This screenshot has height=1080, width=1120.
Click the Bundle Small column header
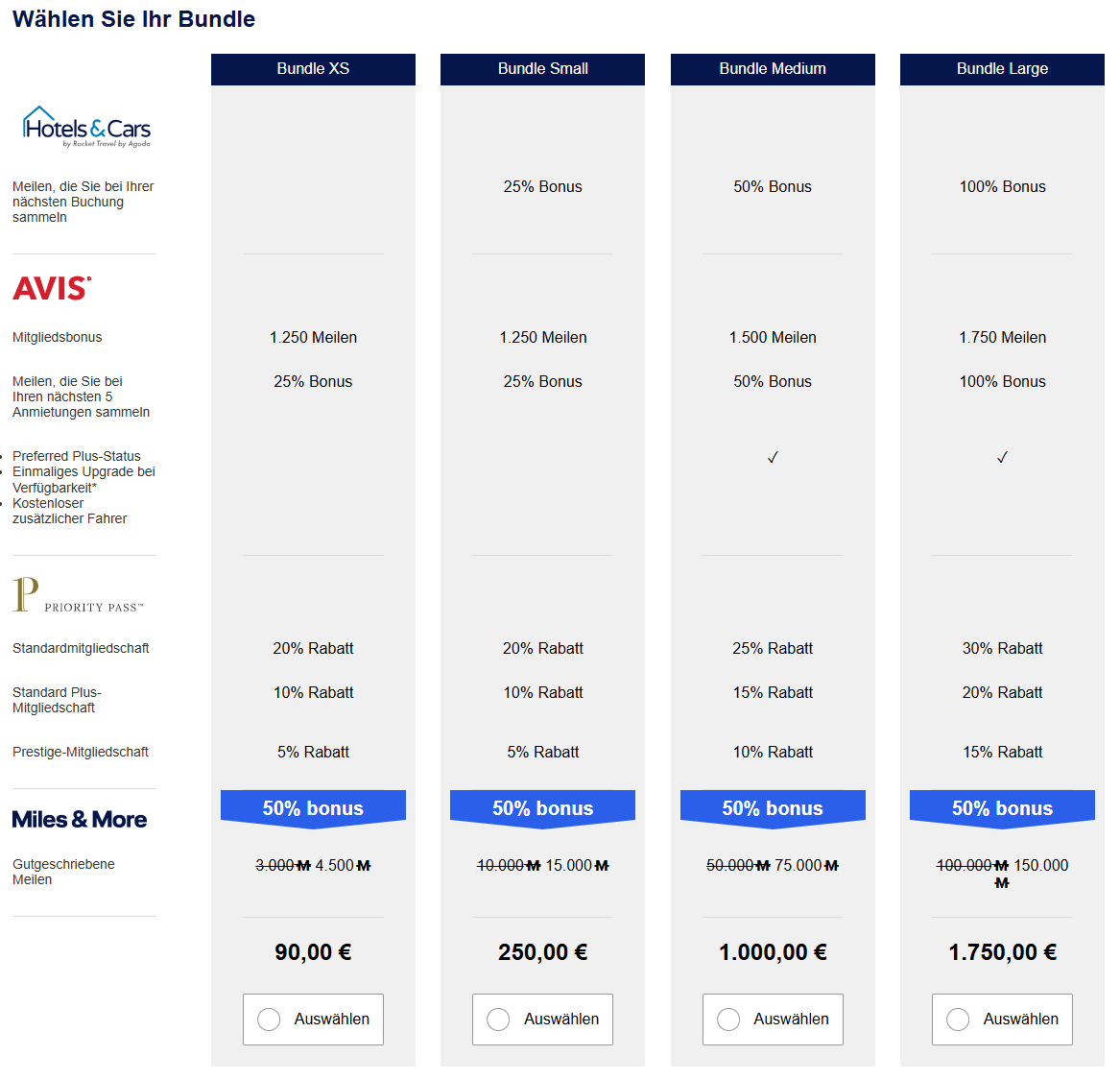click(x=542, y=69)
